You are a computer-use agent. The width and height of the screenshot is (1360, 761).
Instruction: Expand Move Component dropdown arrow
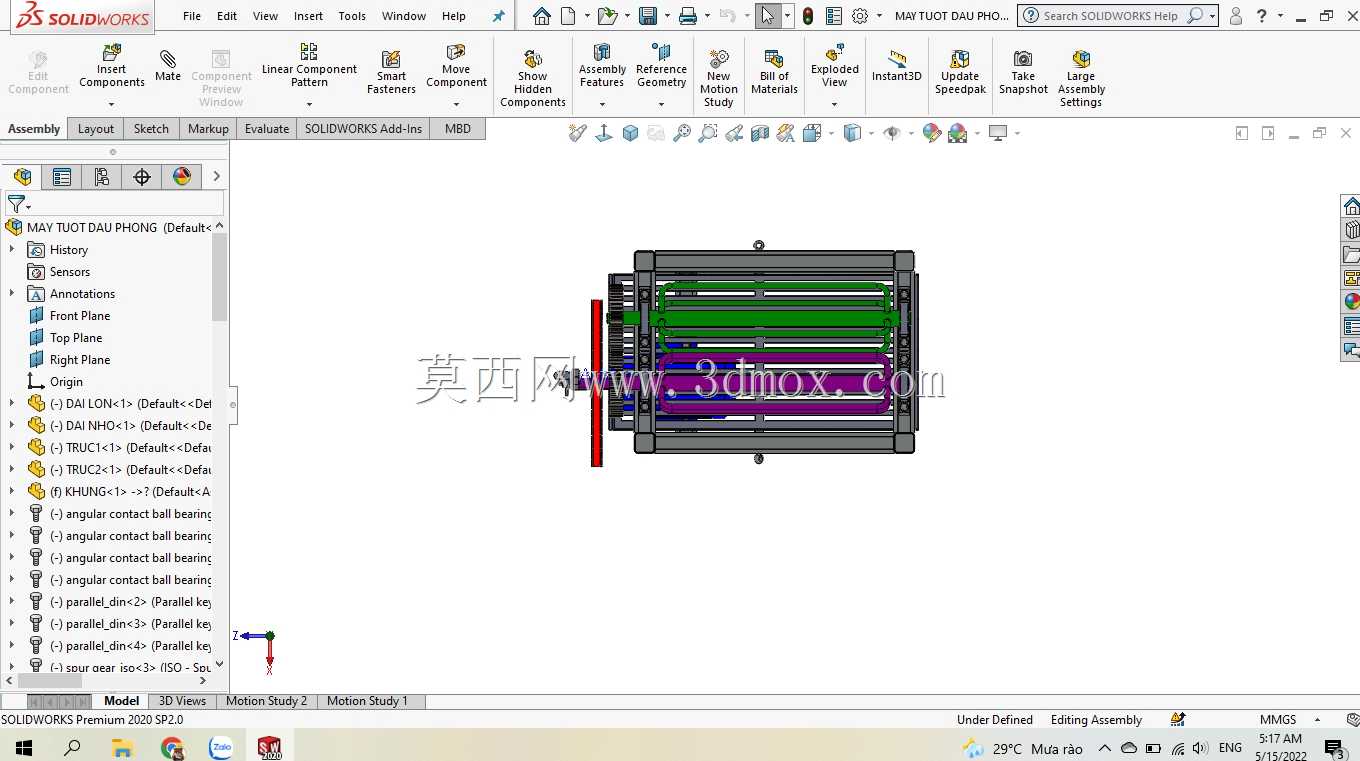click(456, 104)
